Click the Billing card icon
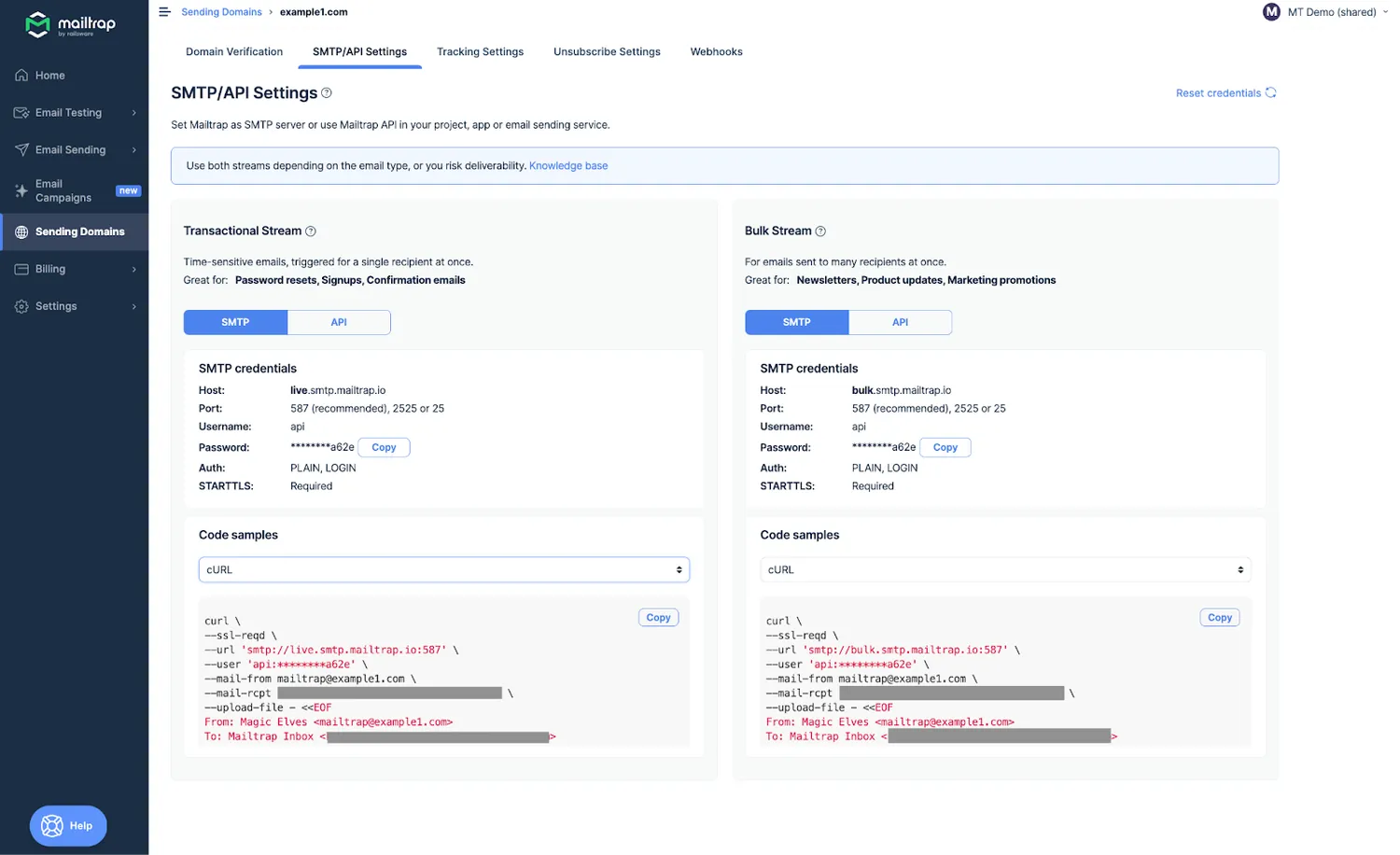 tap(21, 270)
